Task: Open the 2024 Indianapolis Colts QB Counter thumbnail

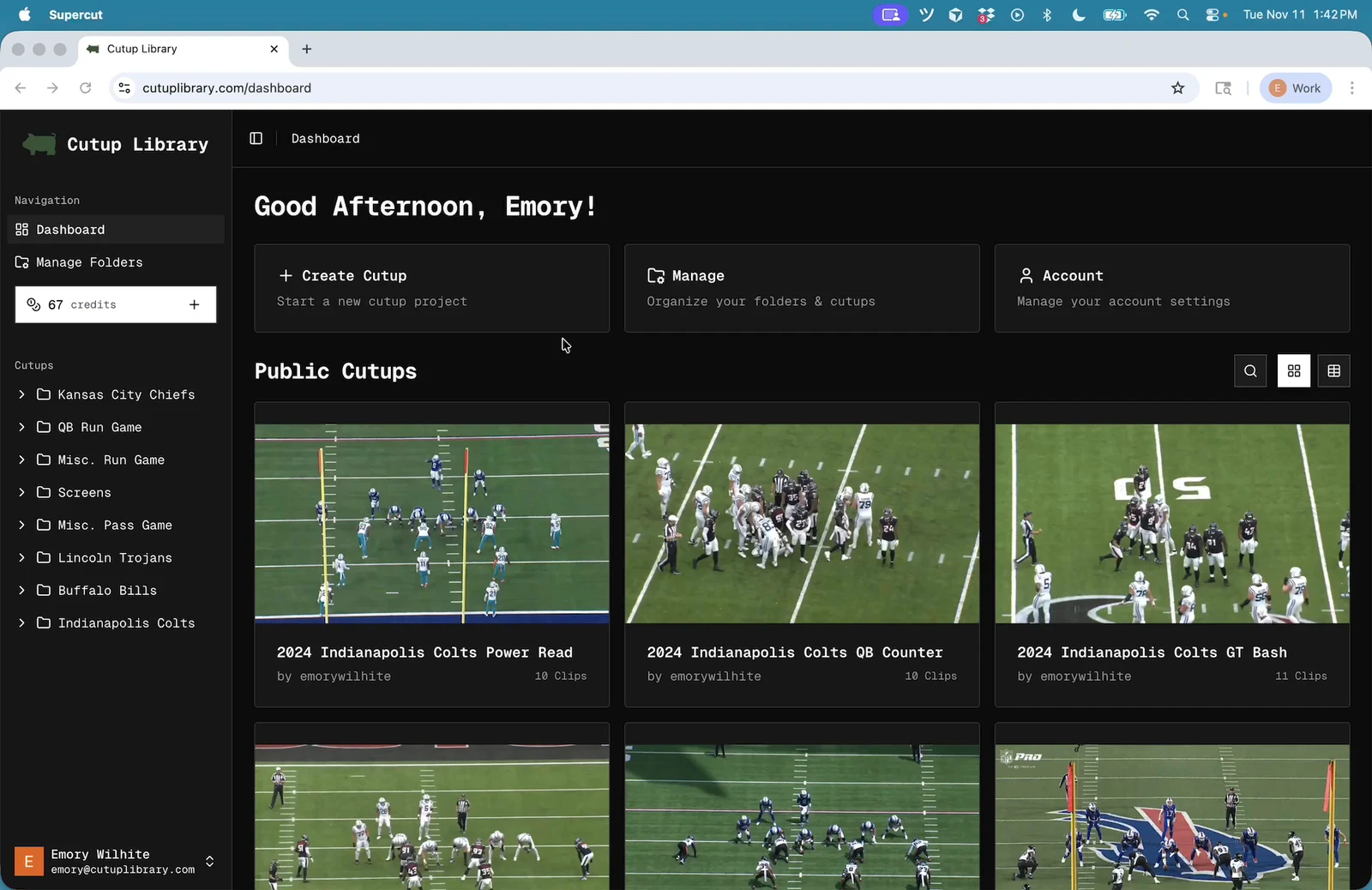Action: (802, 523)
